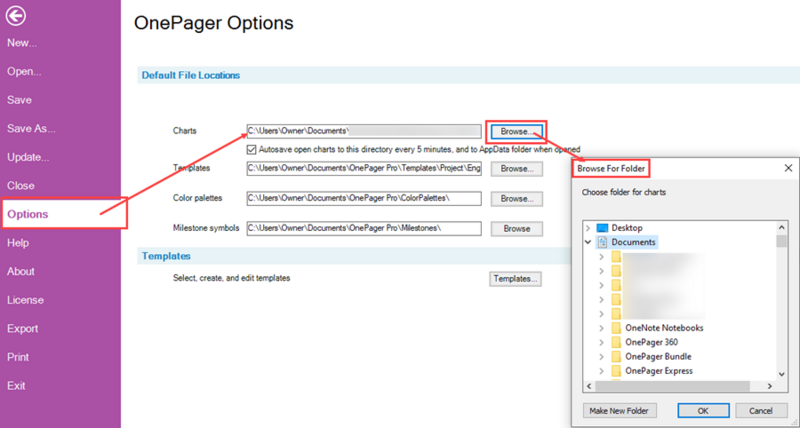Click the Templates path input field
Screen dimensions: 800x428
click(364, 168)
